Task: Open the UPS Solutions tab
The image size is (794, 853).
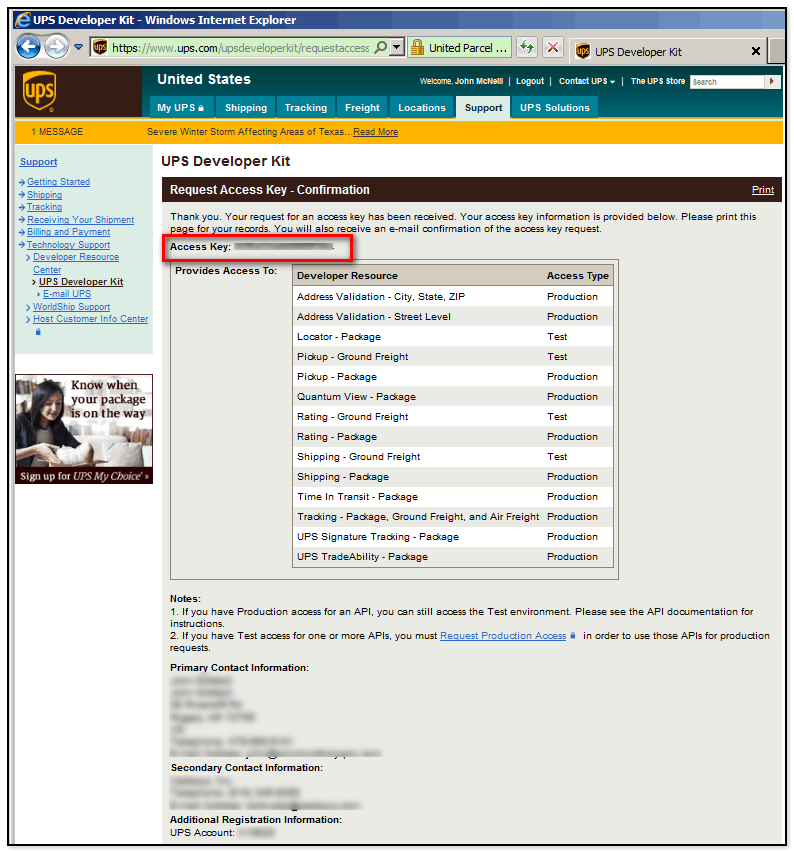Action: point(555,108)
